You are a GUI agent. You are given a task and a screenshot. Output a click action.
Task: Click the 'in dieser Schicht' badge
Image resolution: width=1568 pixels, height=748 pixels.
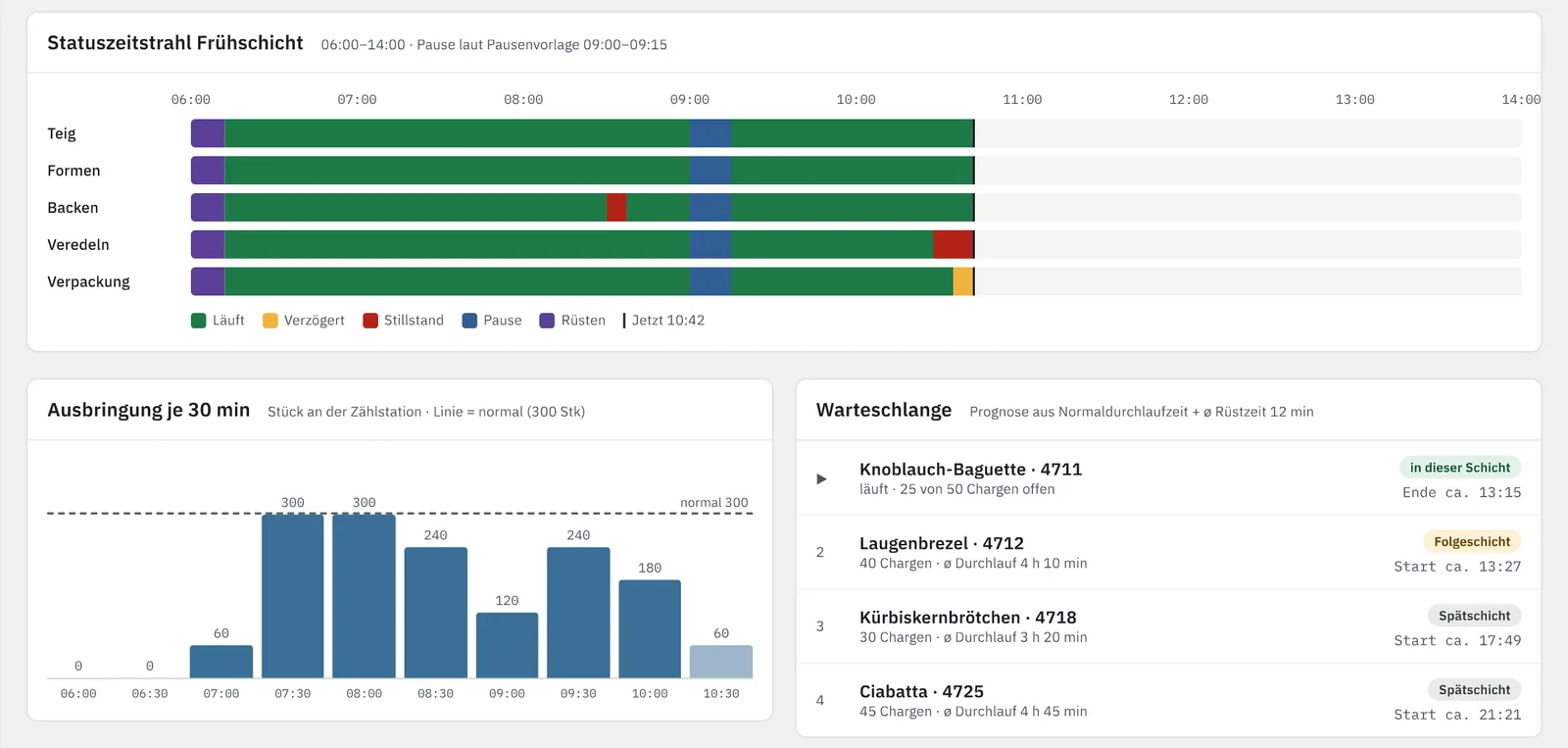(1460, 468)
